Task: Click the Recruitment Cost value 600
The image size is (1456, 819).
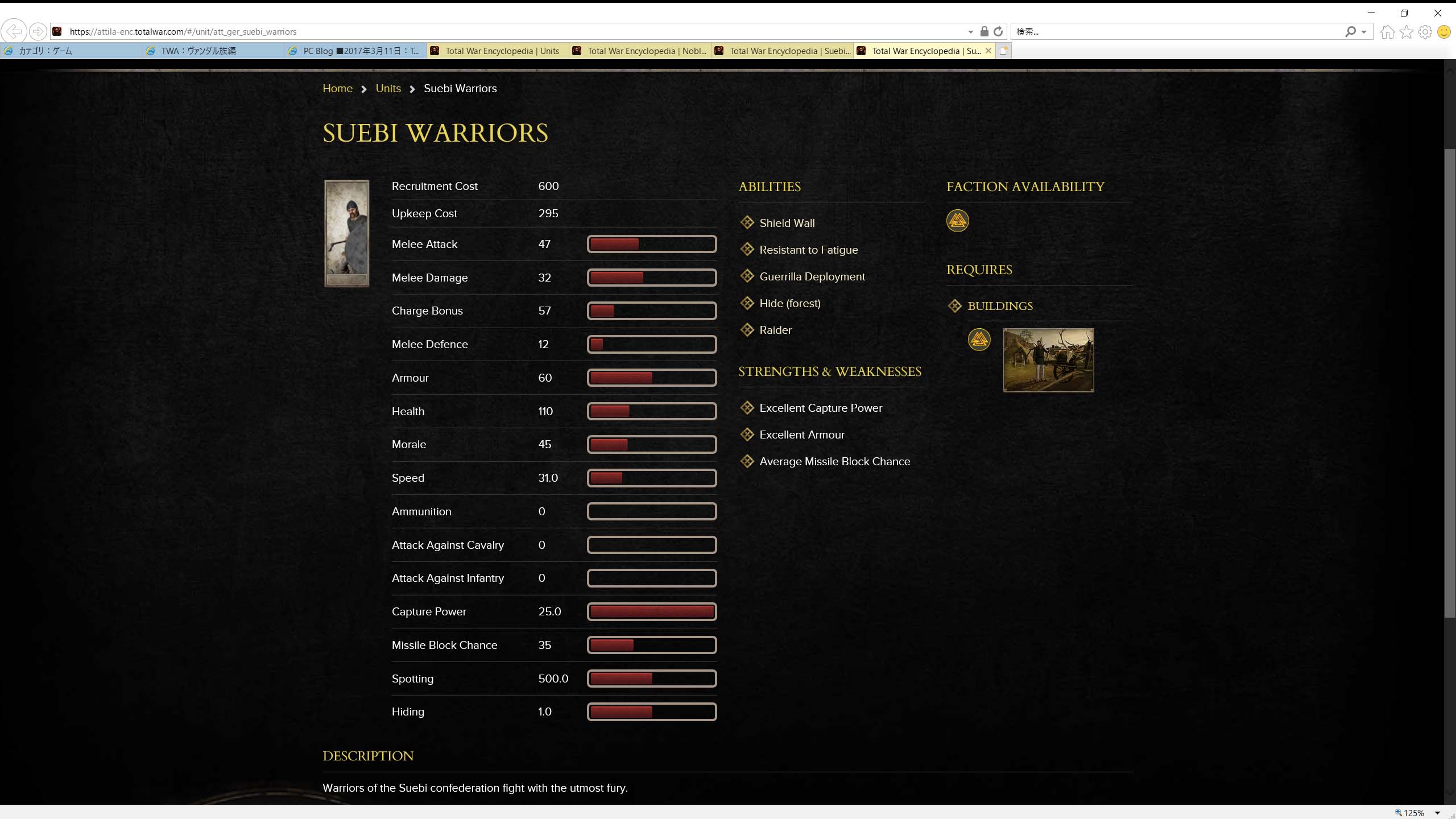Action: [548, 186]
